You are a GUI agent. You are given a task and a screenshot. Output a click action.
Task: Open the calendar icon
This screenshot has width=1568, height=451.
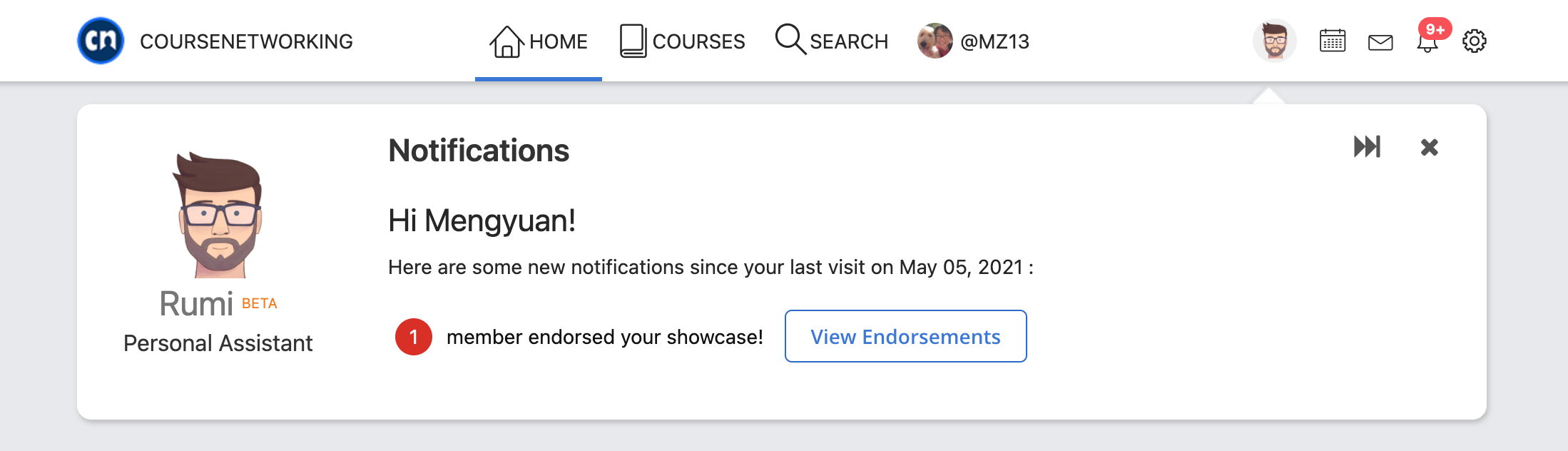[1332, 41]
